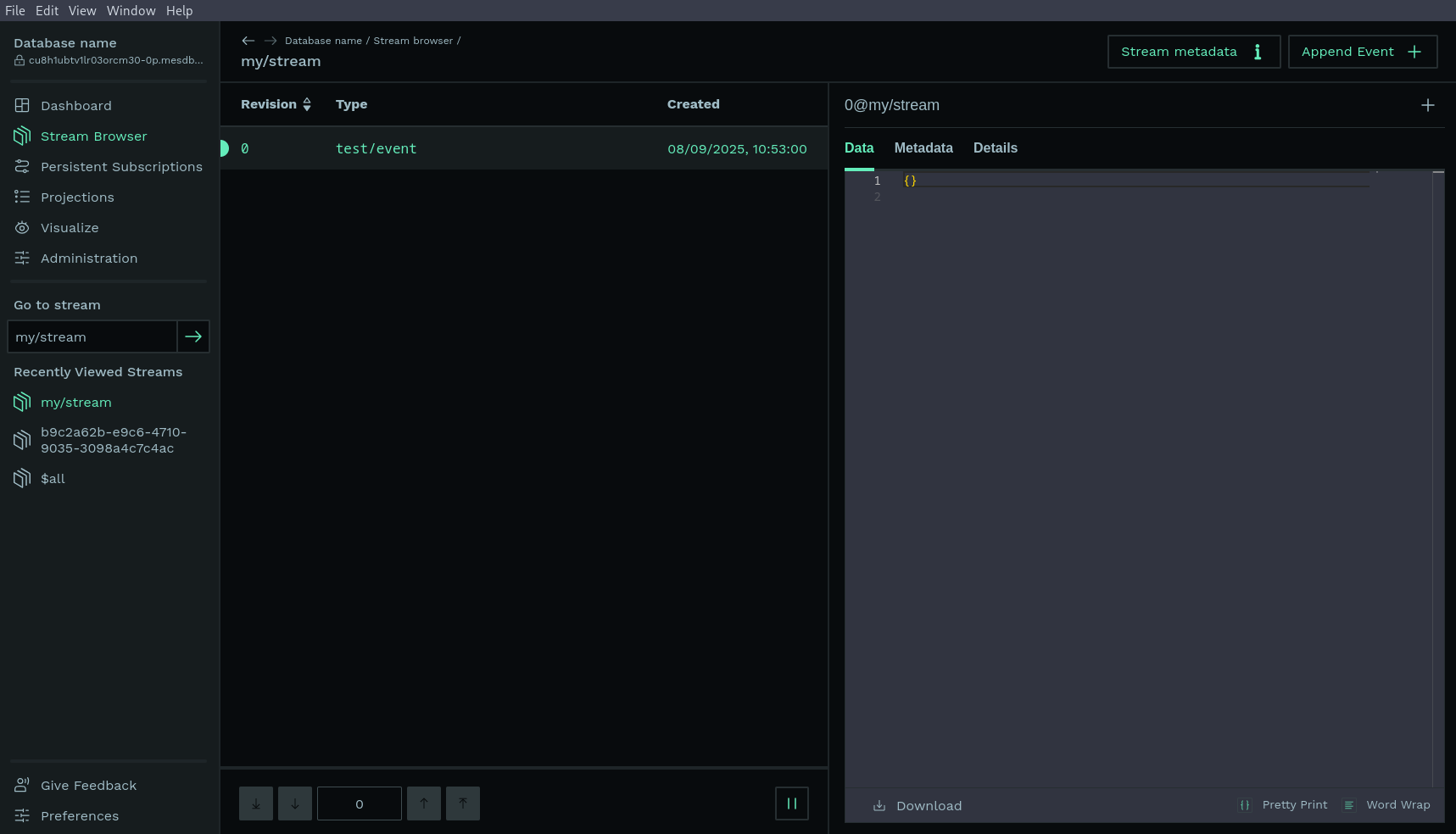Open the $all recently viewed stream
Image resolution: width=1456 pixels, height=834 pixels.
point(53,479)
